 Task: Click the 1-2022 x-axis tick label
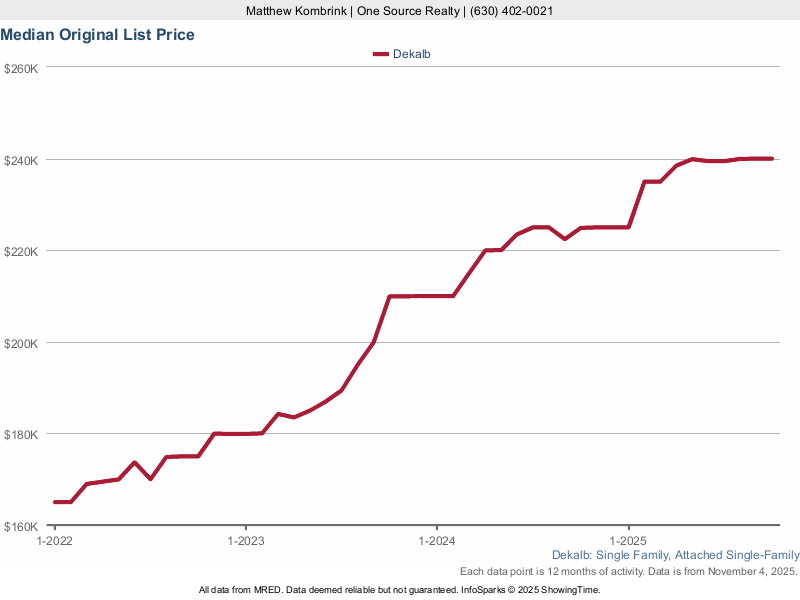click(54, 541)
